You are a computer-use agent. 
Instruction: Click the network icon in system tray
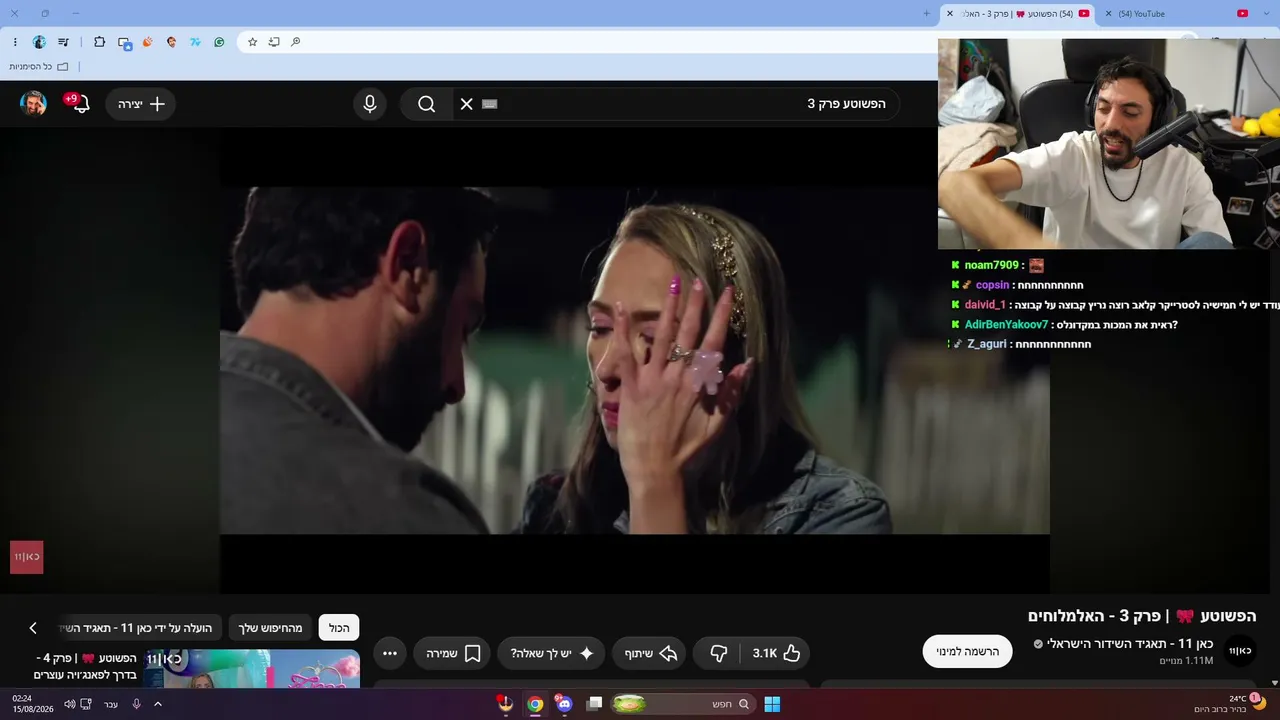[87, 704]
